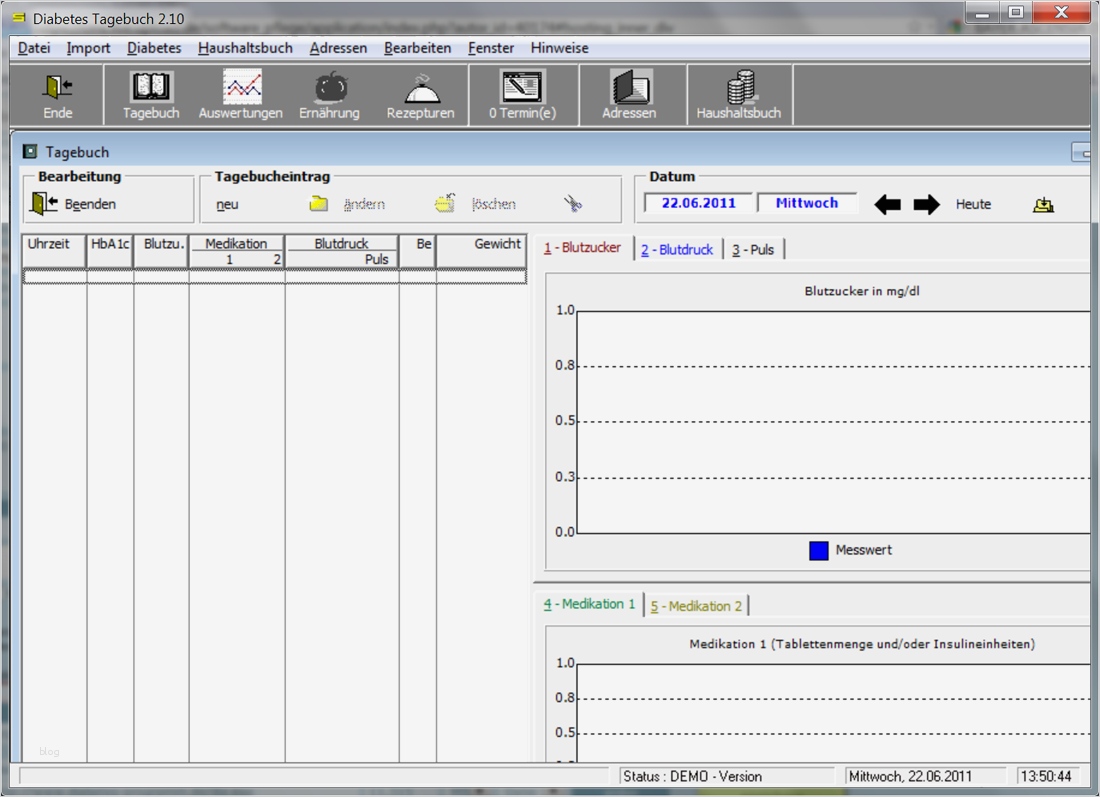Click the blue Messwert legend swatch
This screenshot has width=1100, height=797.
pyautogui.click(x=819, y=550)
